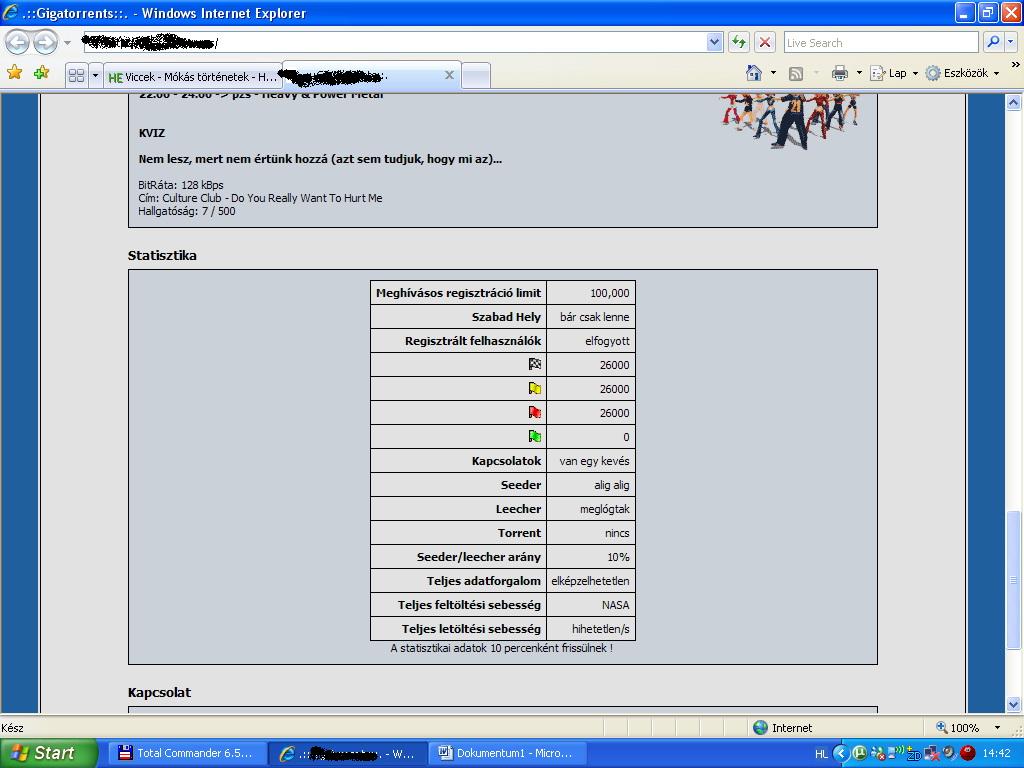Open the Eszközök tools menu
1024x768 pixels.
[x=963, y=73]
